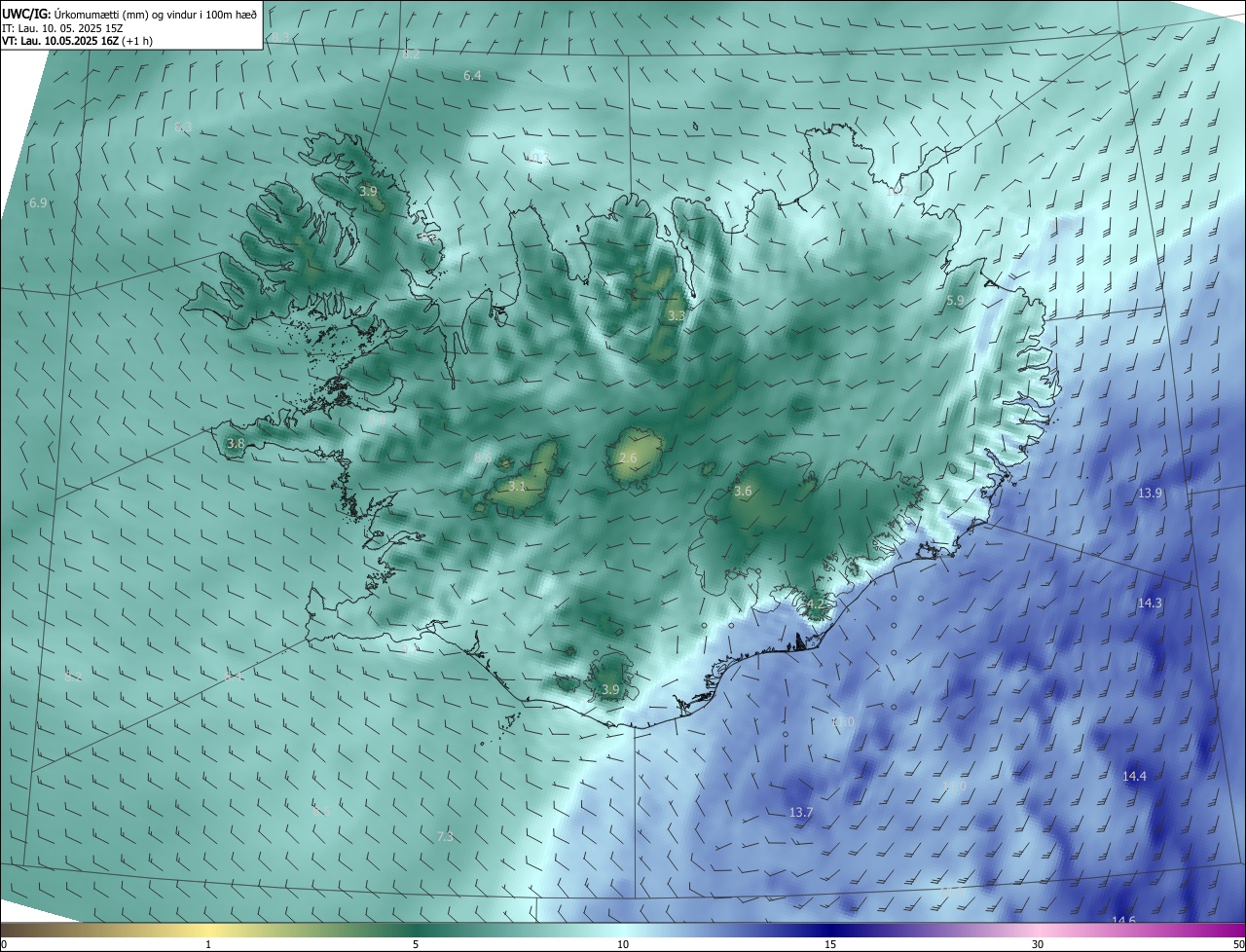
Task: Click the 3.3 value in north Iceland
Action: click(676, 316)
